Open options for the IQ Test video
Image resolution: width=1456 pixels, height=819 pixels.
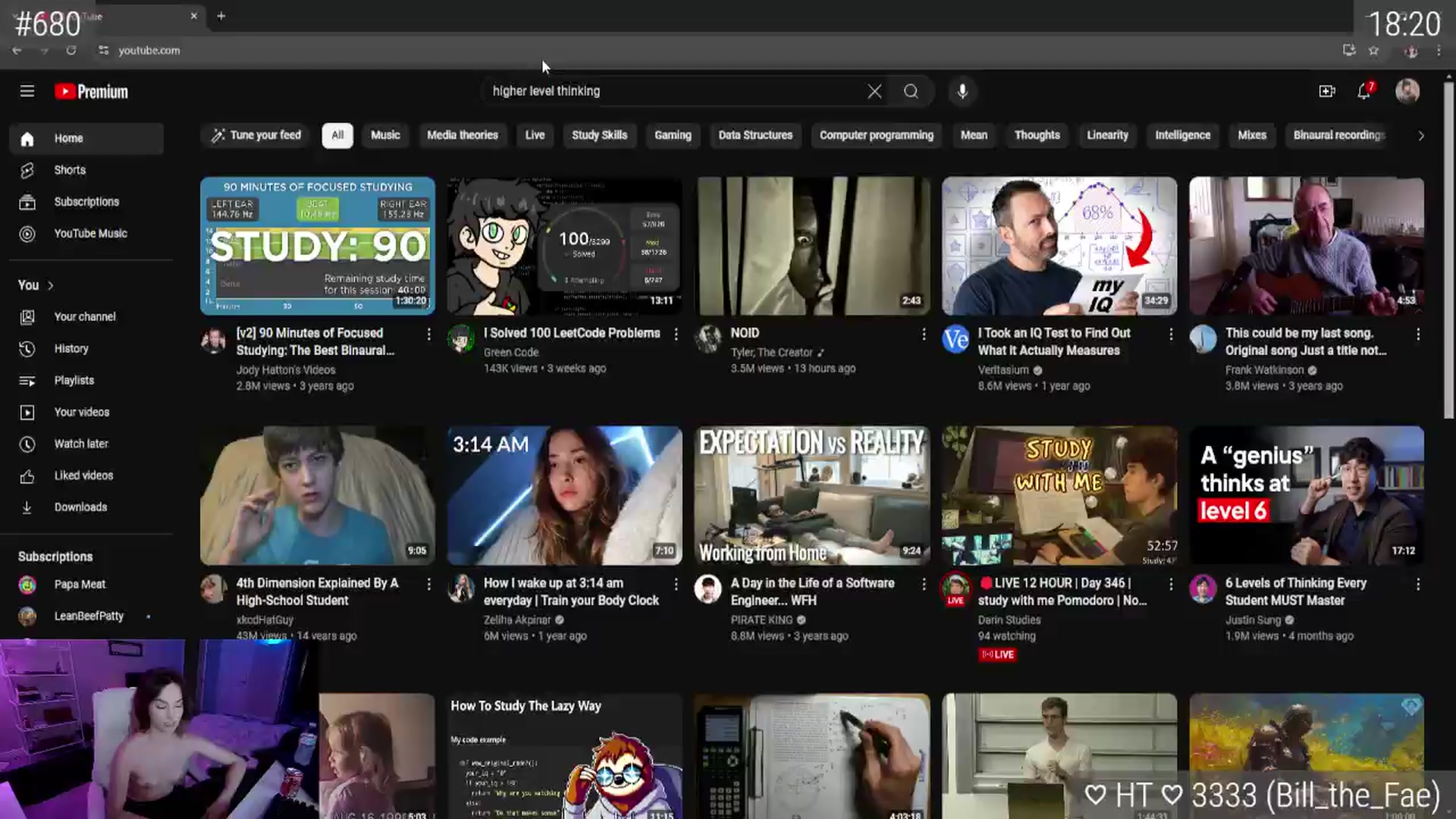tap(1170, 334)
